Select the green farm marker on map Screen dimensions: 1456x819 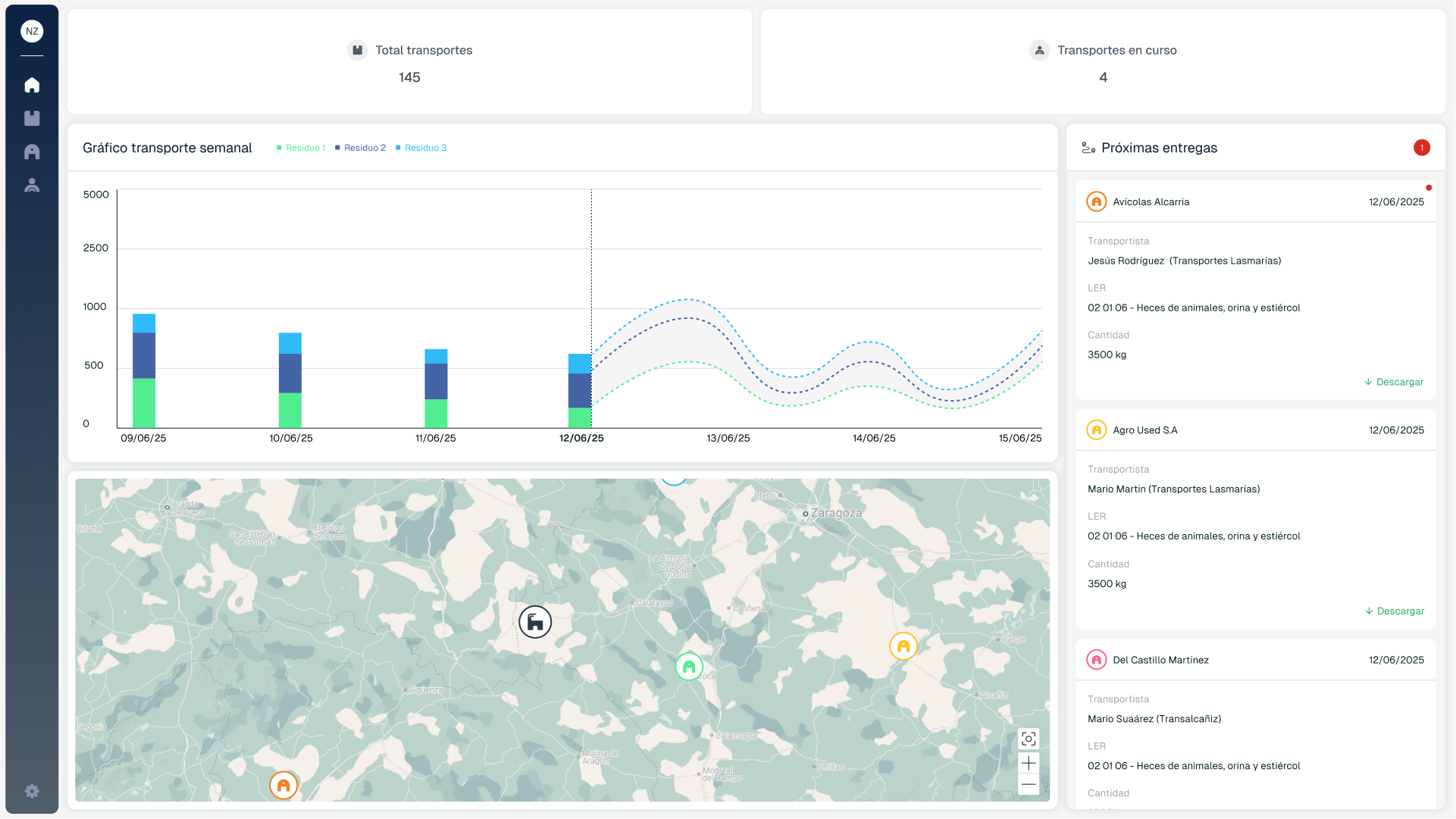[688, 667]
